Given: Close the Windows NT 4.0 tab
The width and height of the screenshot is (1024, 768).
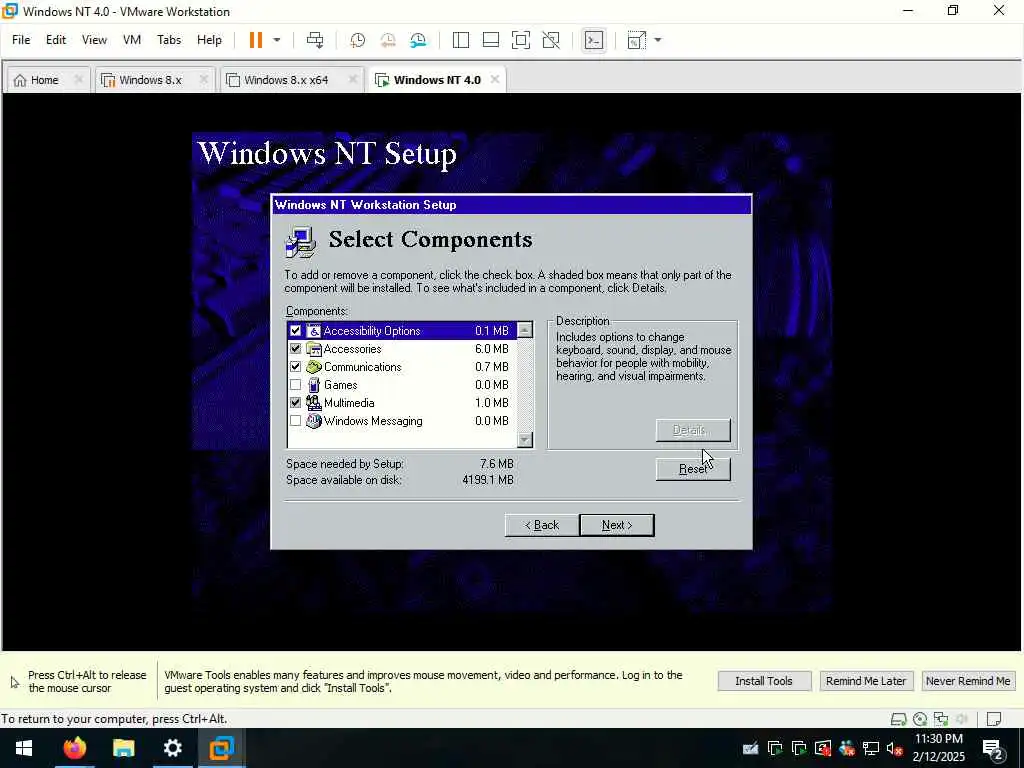Looking at the screenshot, I should point(495,79).
